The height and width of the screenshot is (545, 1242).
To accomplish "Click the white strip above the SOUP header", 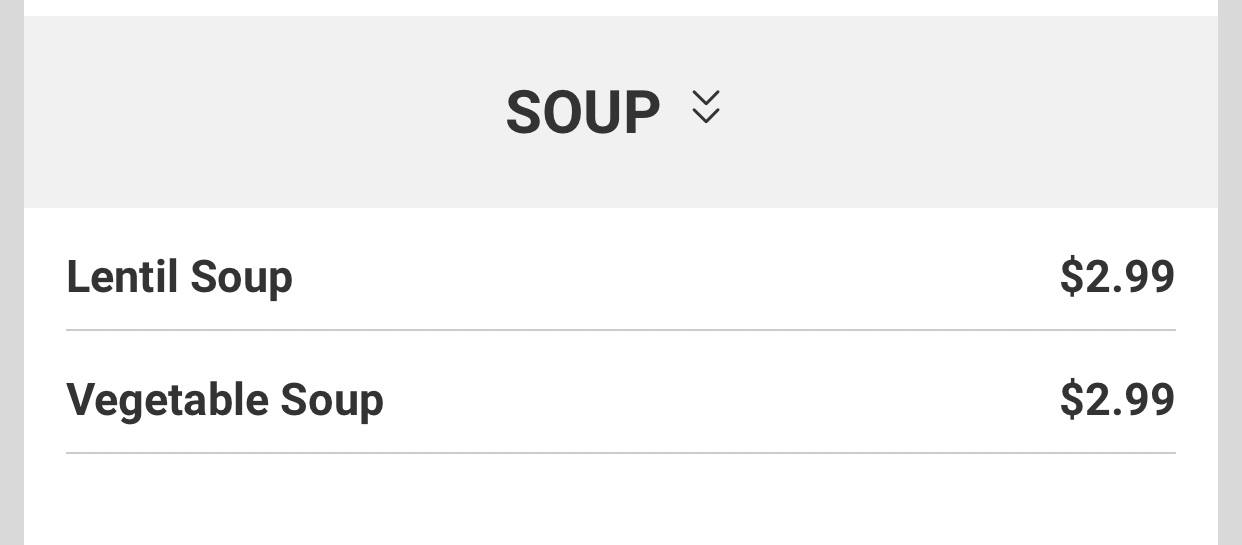I will click(x=621, y=7).
